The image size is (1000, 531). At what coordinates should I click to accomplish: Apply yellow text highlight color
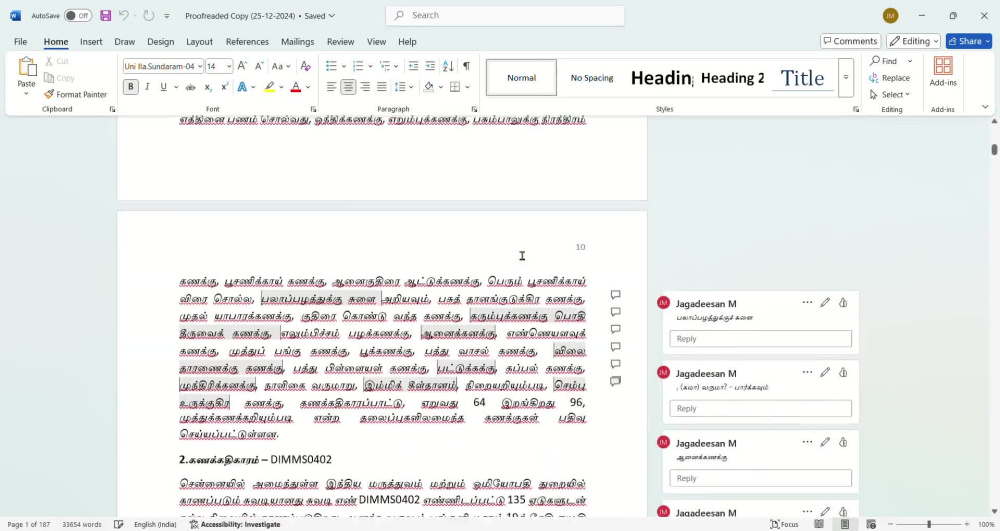[x=270, y=87]
